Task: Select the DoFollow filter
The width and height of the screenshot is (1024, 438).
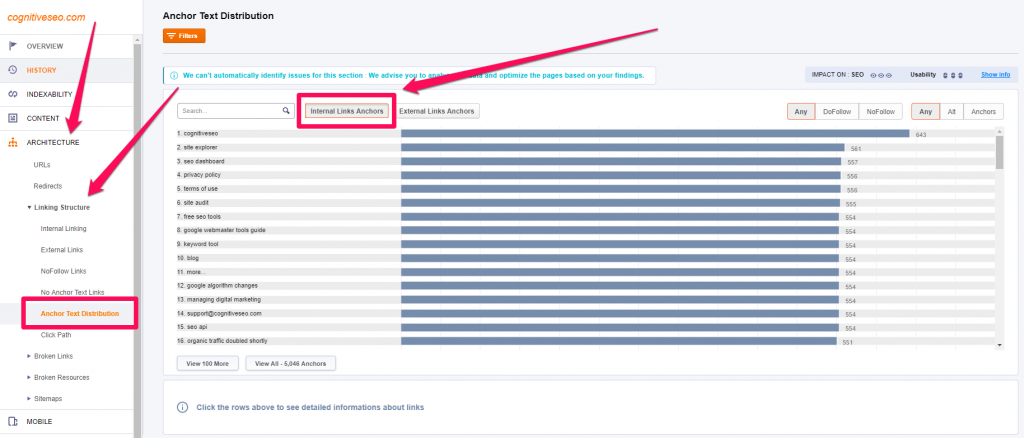Action: point(837,112)
